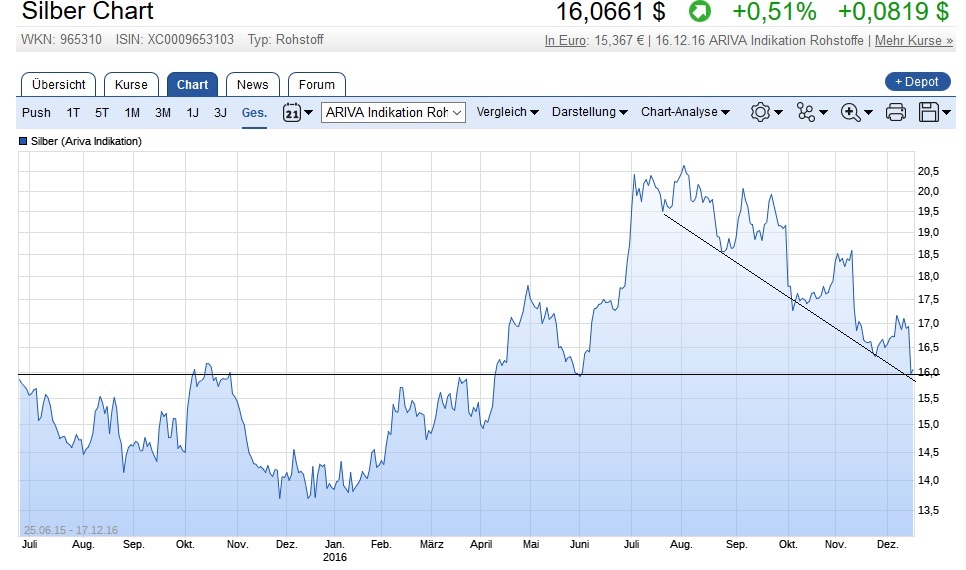966x570 pixels.
Task: Click the chart peak near August 2016
Action: pos(683,166)
